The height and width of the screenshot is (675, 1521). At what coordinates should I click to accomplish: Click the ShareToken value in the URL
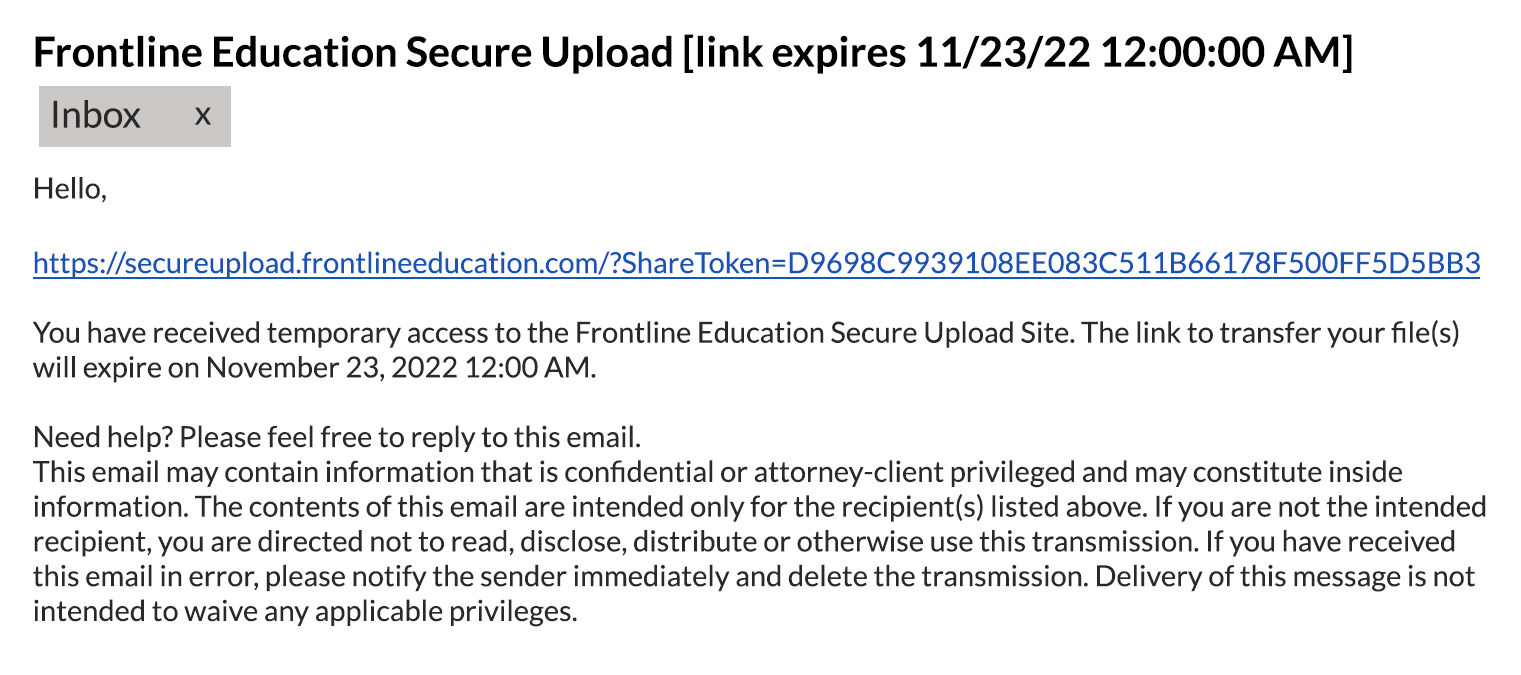click(x=1130, y=263)
